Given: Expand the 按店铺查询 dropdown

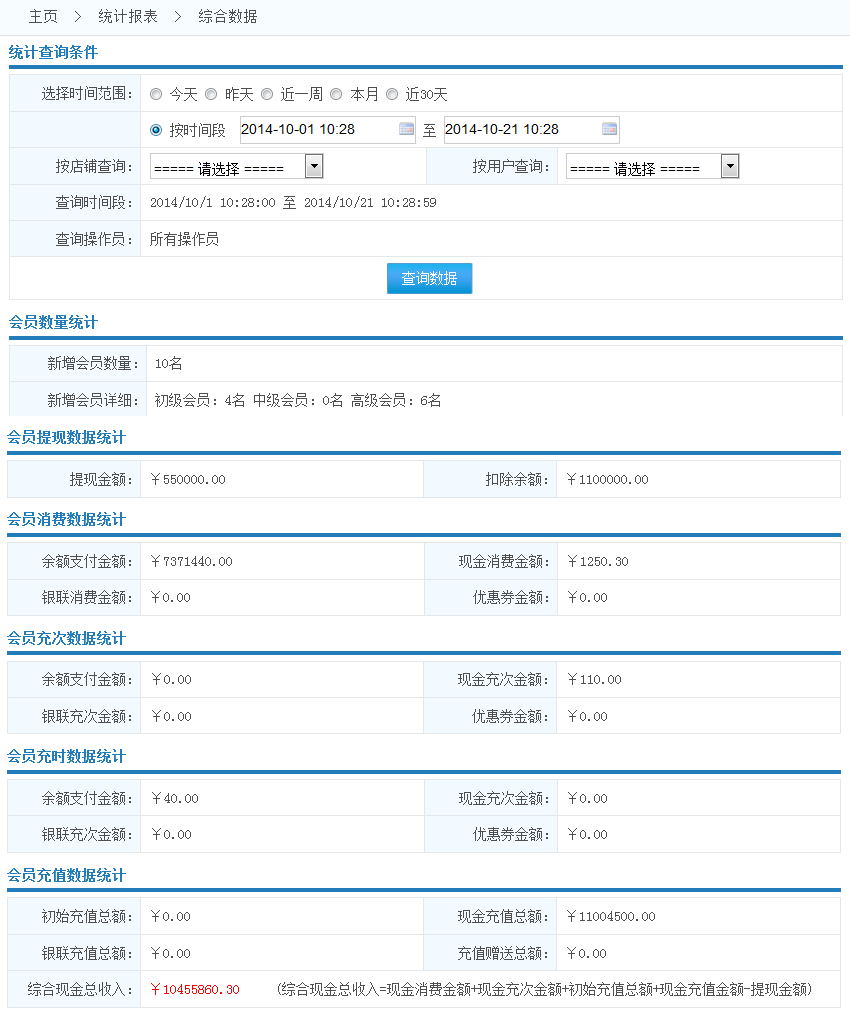Looking at the screenshot, I should (x=313, y=166).
